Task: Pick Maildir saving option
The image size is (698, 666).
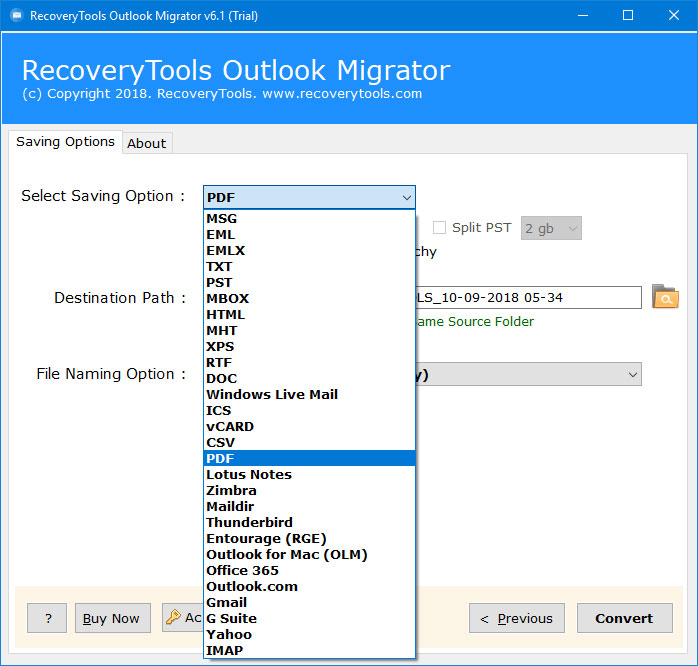Action: point(309,507)
